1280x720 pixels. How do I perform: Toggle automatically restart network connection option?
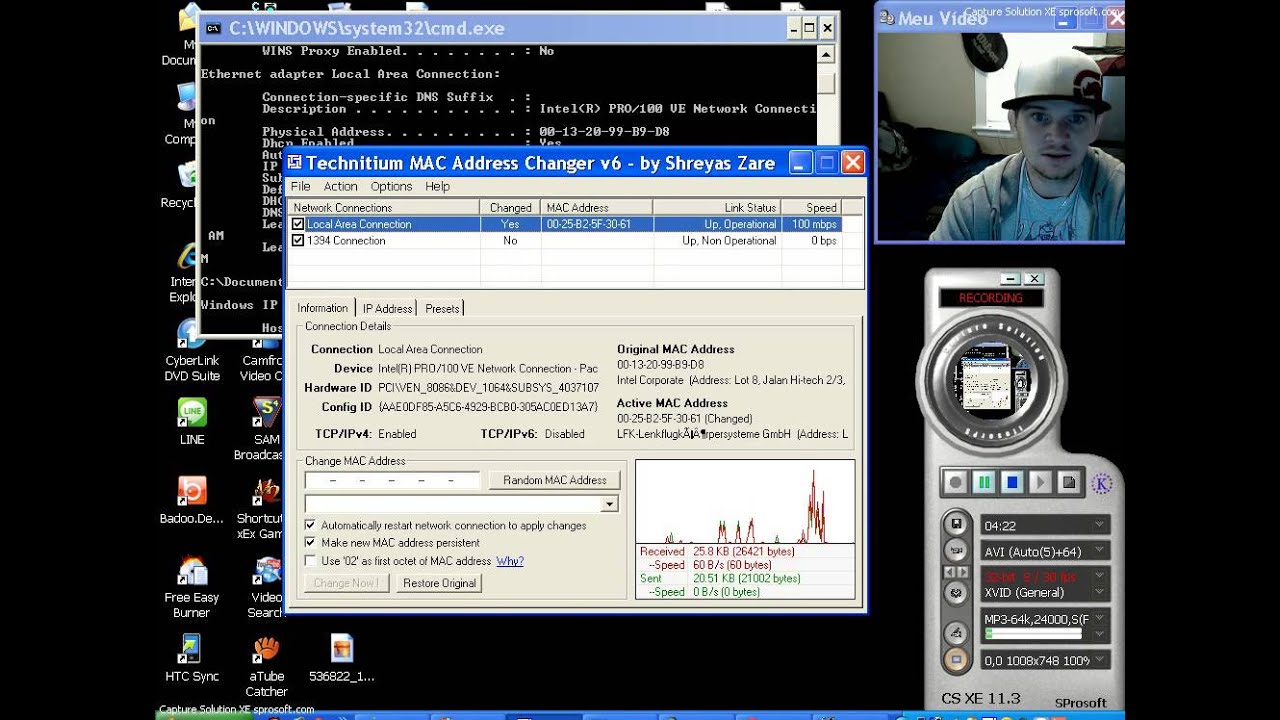point(310,525)
